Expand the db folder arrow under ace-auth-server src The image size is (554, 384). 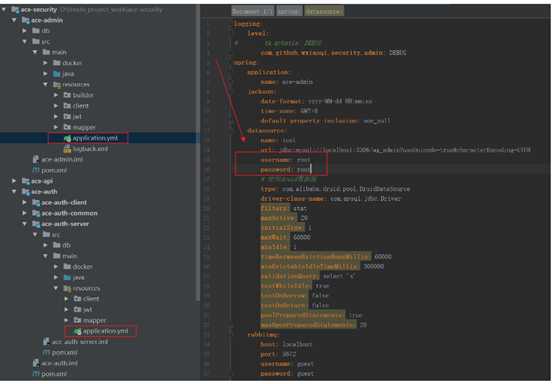pos(45,245)
